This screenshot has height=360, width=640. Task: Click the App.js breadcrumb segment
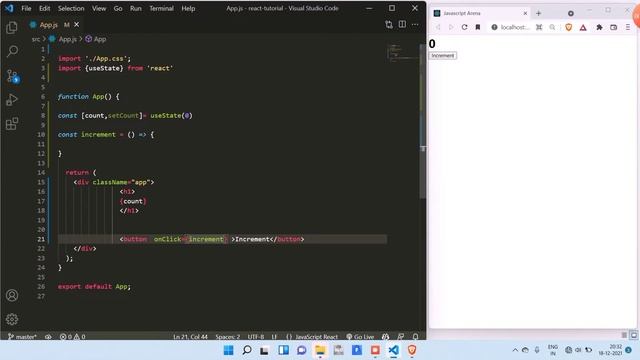click(67, 39)
